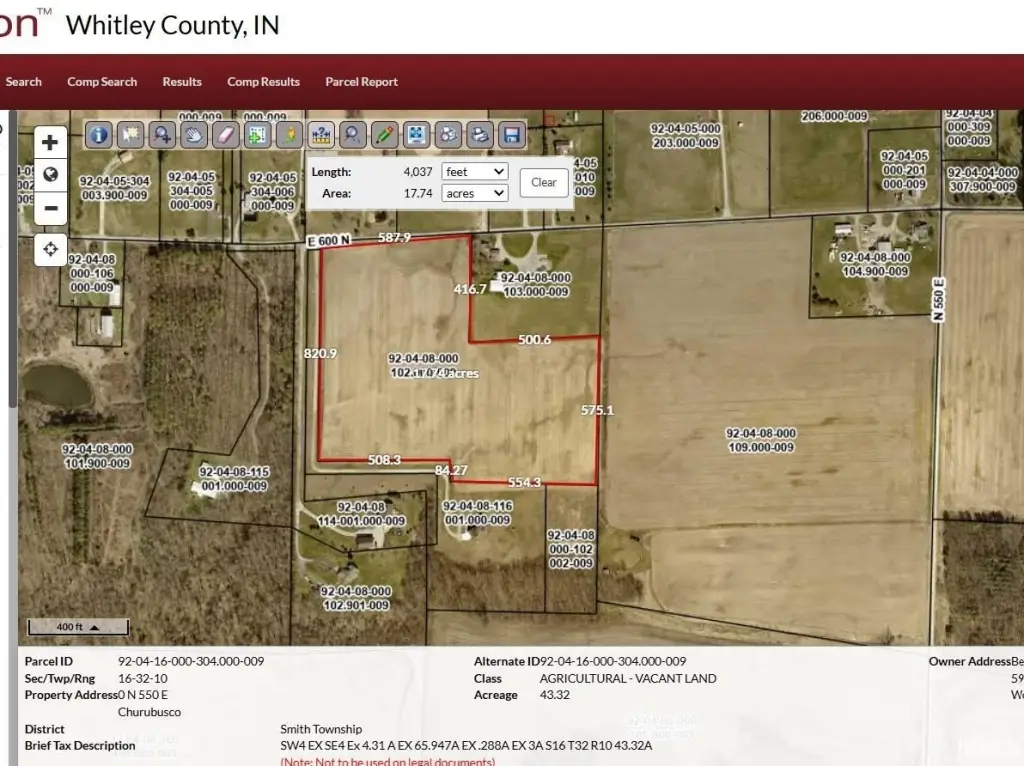Open the Comp Search tab
This screenshot has width=1024, height=766.
[102, 82]
